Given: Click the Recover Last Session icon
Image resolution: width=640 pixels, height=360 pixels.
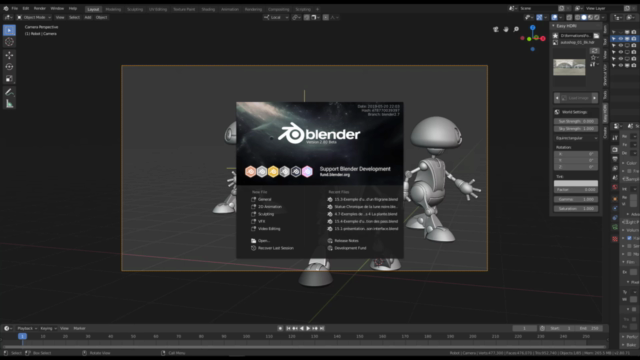Looking at the screenshot, I should 253,248.
